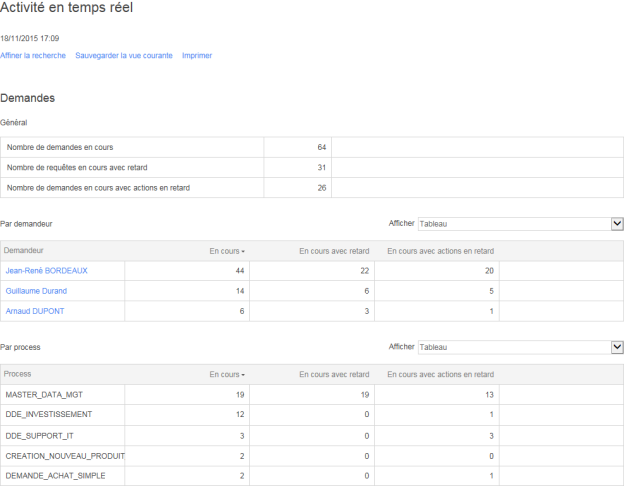Sort requester table by En cours column
The height and width of the screenshot is (486, 624).
coord(226,251)
